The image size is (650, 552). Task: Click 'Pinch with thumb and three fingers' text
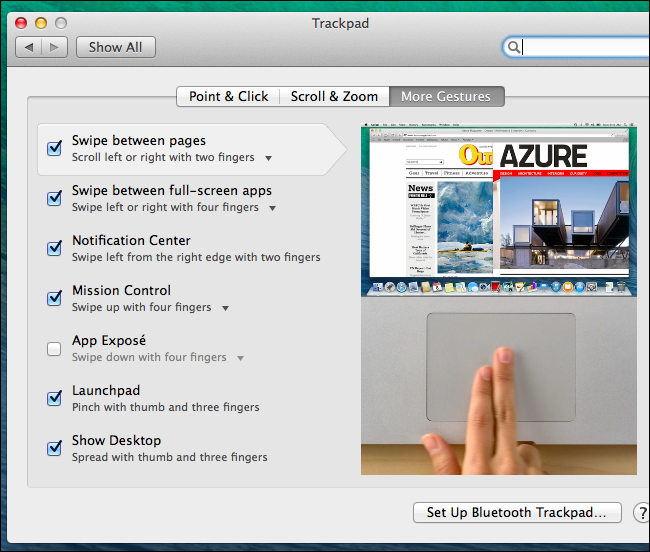coord(166,407)
